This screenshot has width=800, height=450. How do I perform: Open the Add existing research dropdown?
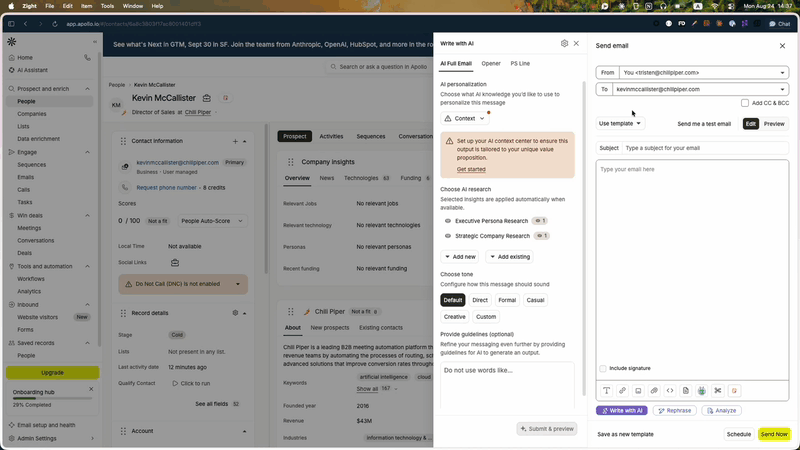pos(510,257)
